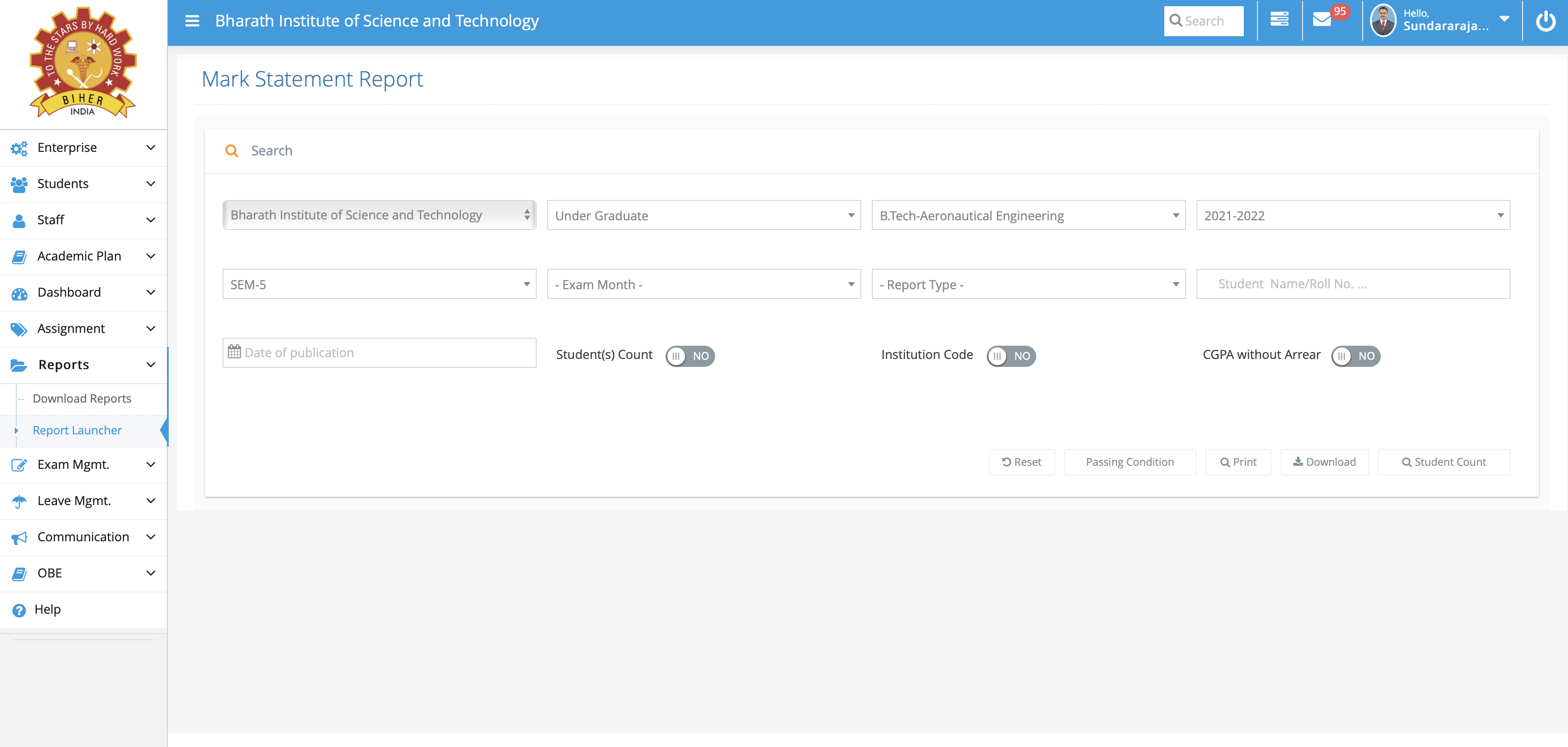This screenshot has width=1568, height=747.
Task: Click the user profile avatar picture
Action: pos(1383,21)
